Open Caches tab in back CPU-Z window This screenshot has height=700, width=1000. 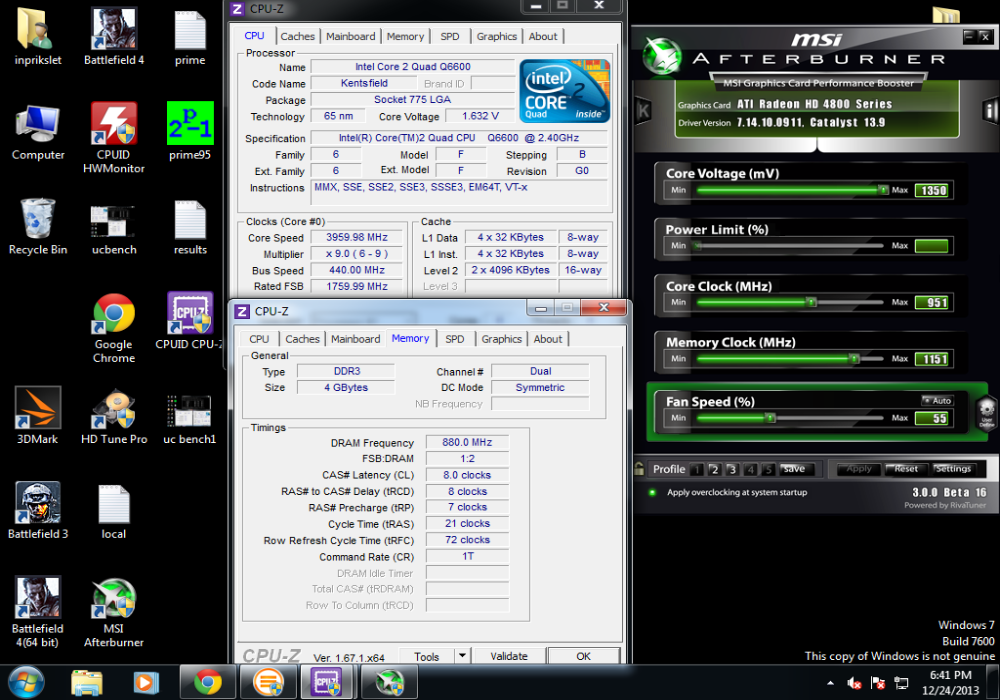pos(297,36)
